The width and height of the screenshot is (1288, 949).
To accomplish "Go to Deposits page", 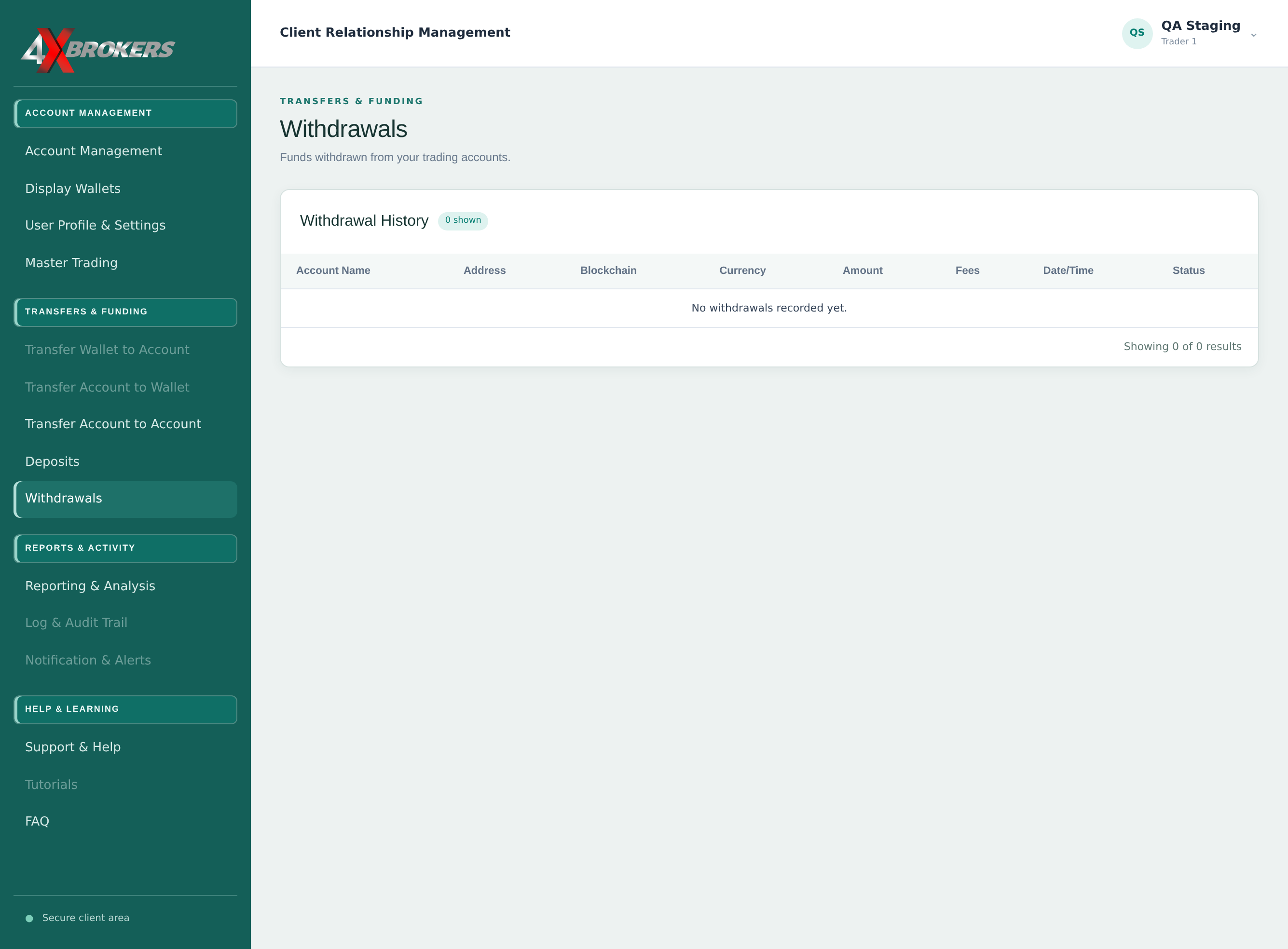I will pos(125,462).
